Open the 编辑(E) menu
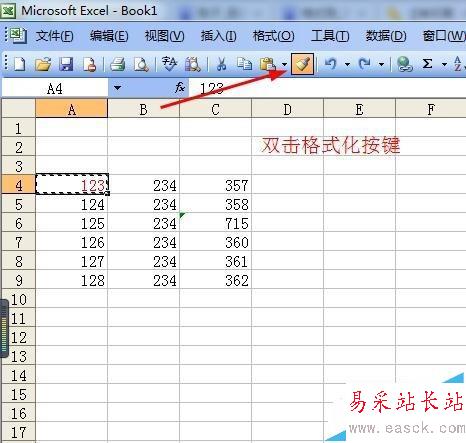Viewport: 466px width, 443px height. coord(109,36)
